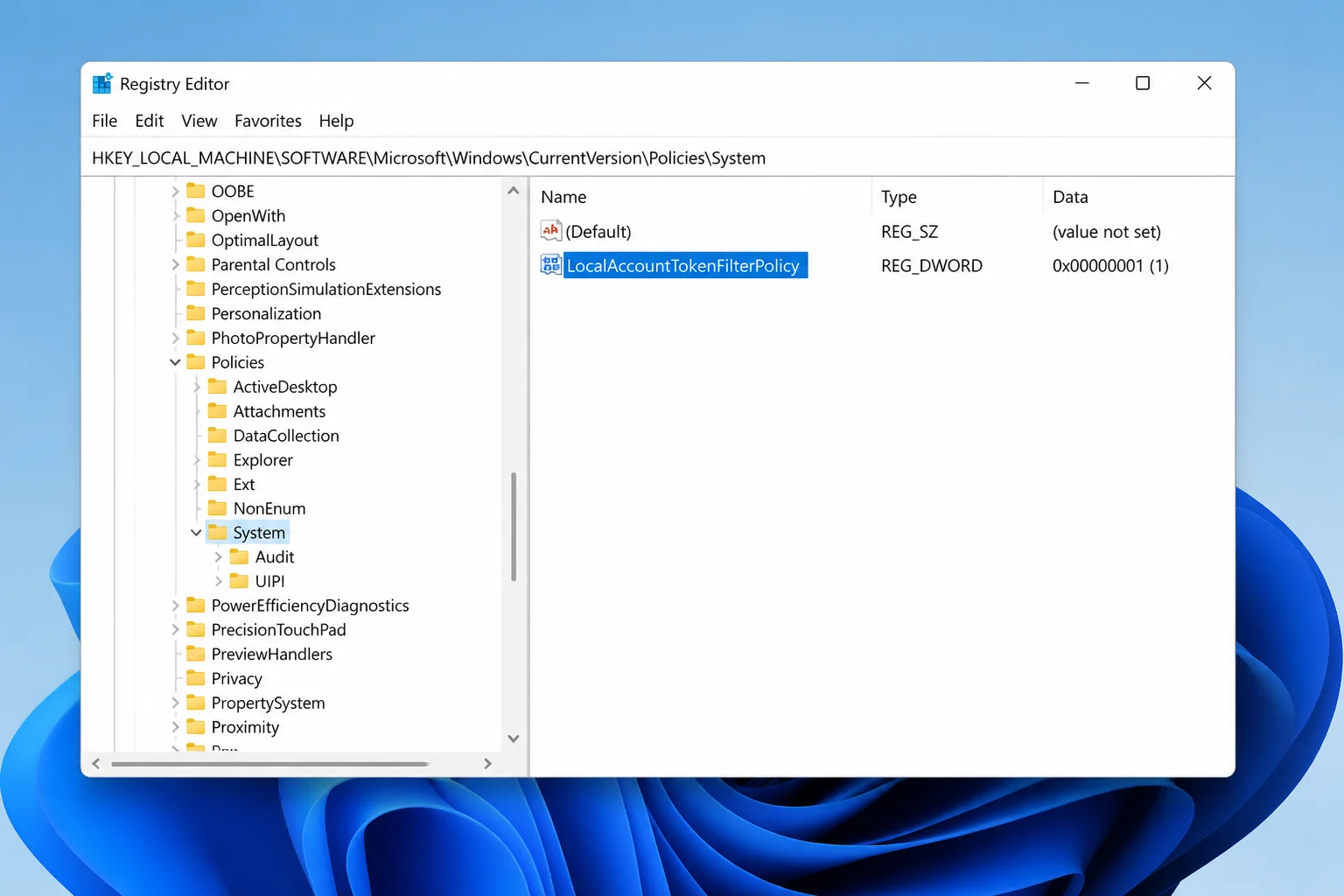Click the Parental Controls folder icon

pos(196,264)
